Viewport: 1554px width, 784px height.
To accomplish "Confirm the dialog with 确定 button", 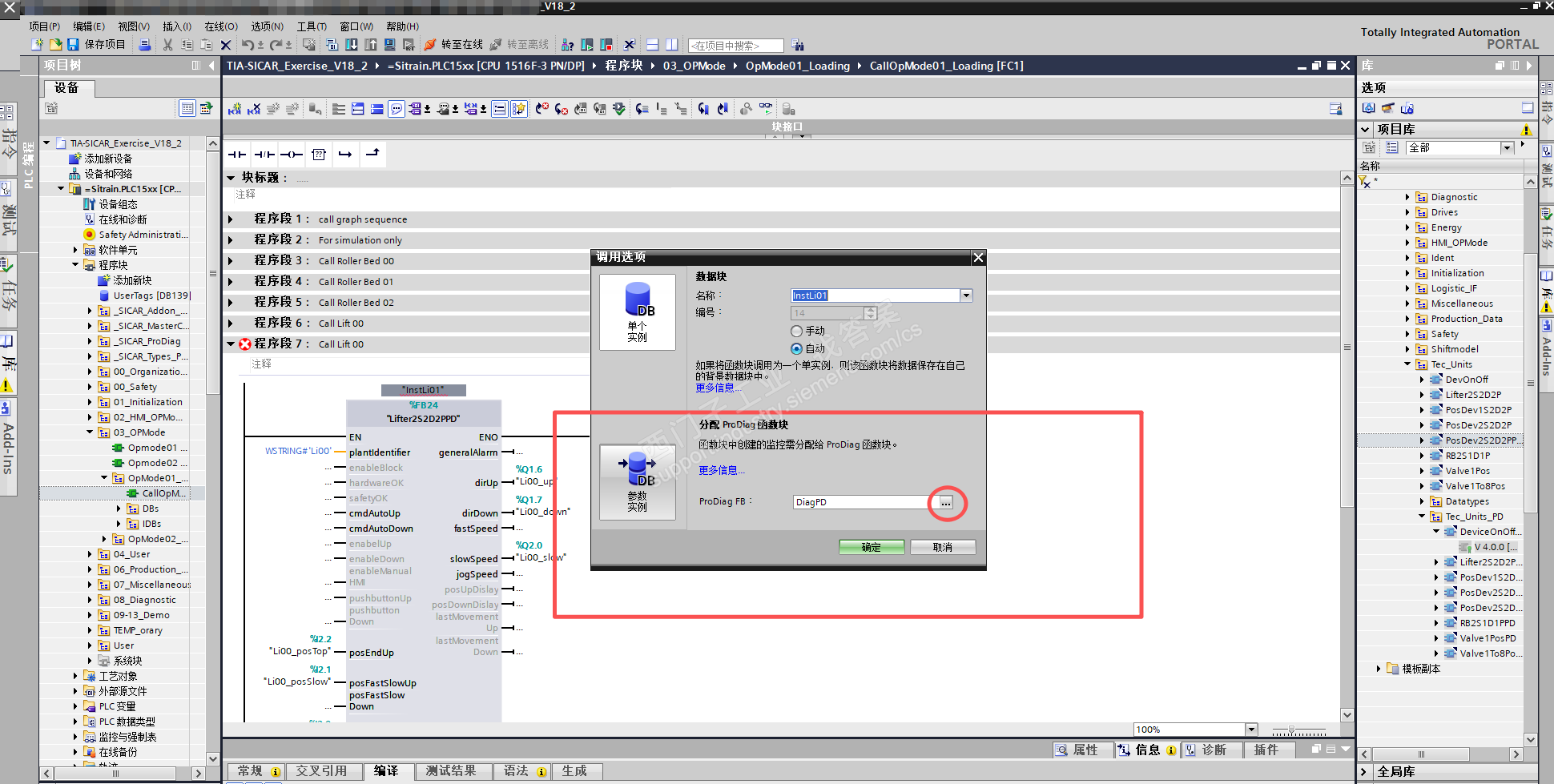I will [872, 547].
